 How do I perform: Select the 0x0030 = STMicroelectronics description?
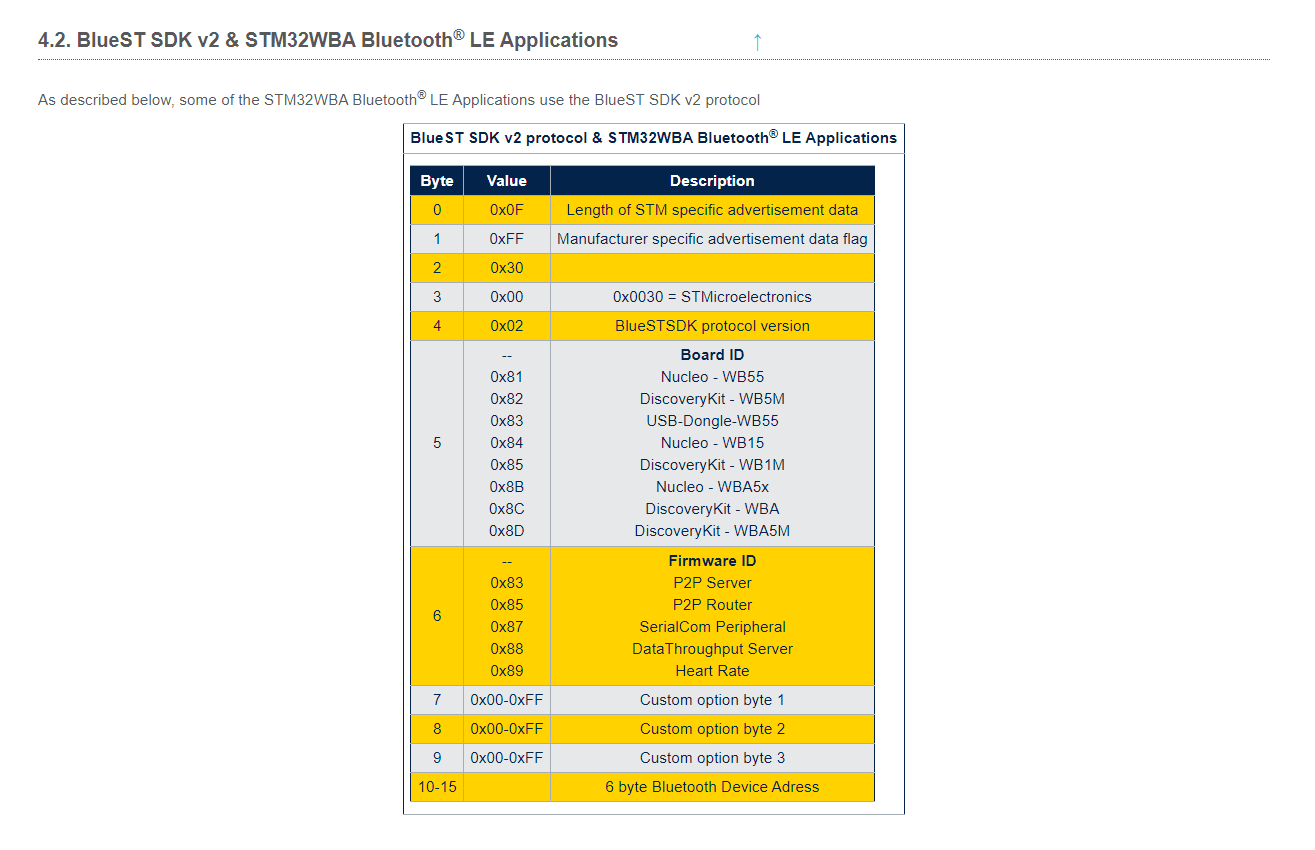click(x=712, y=296)
